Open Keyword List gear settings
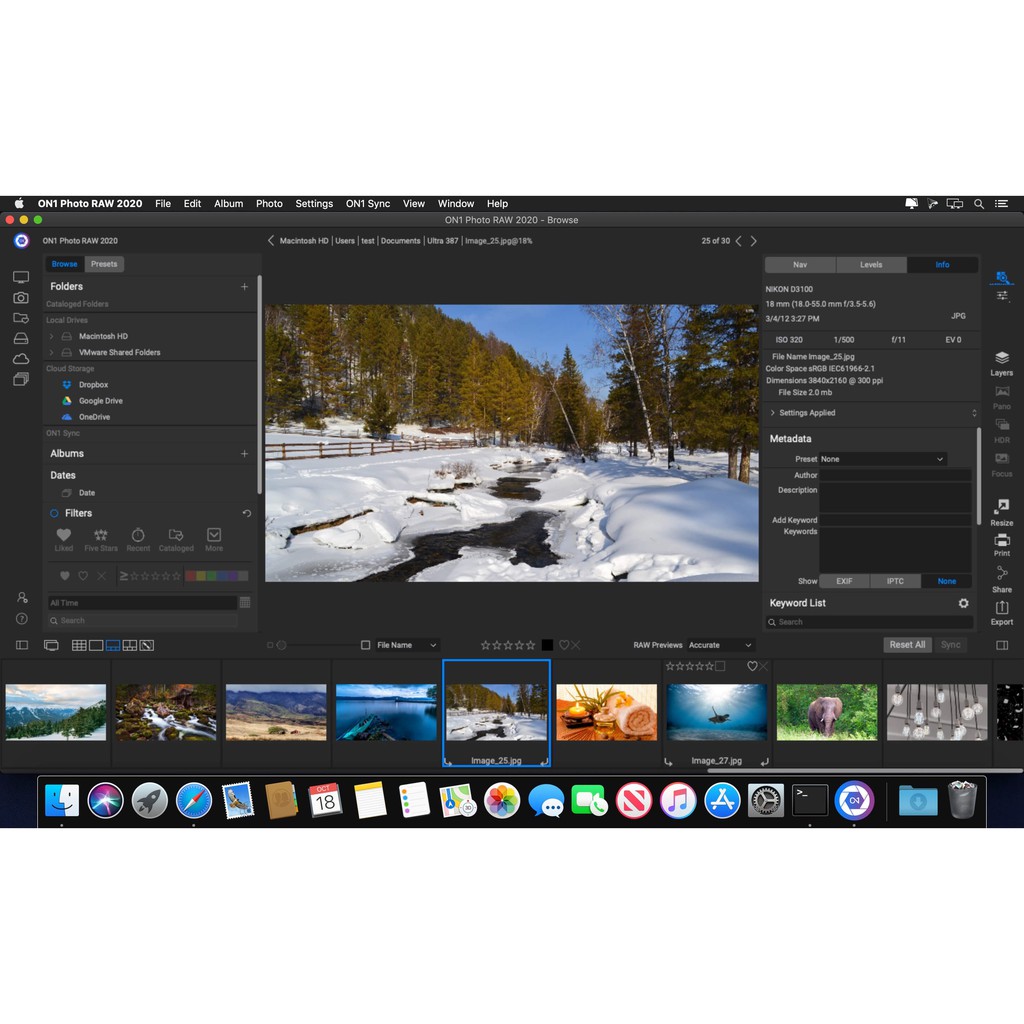The height and width of the screenshot is (1024, 1024). (x=963, y=603)
